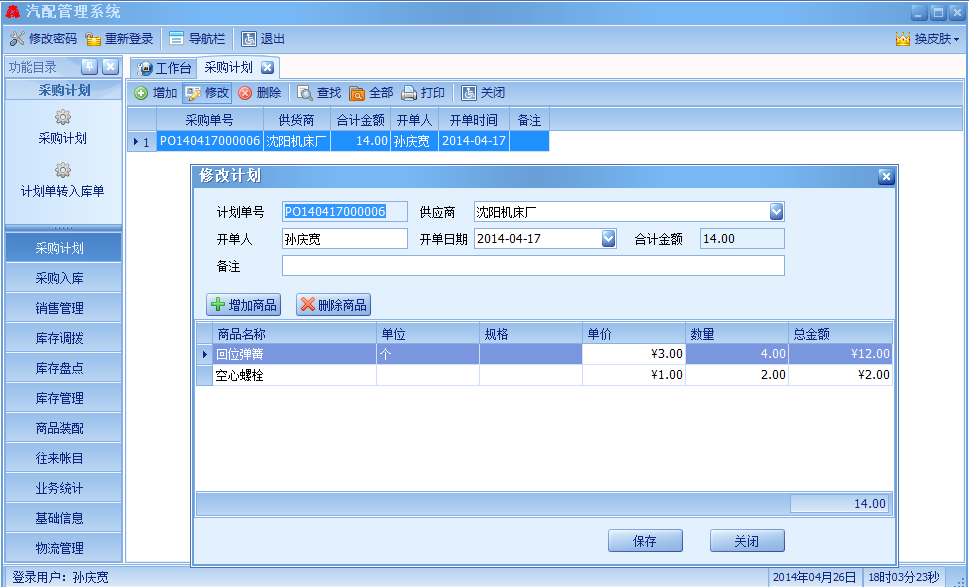This screenshot has width=969, height=587.
Task: Click the 保存 (save) button
Action: 645,541
